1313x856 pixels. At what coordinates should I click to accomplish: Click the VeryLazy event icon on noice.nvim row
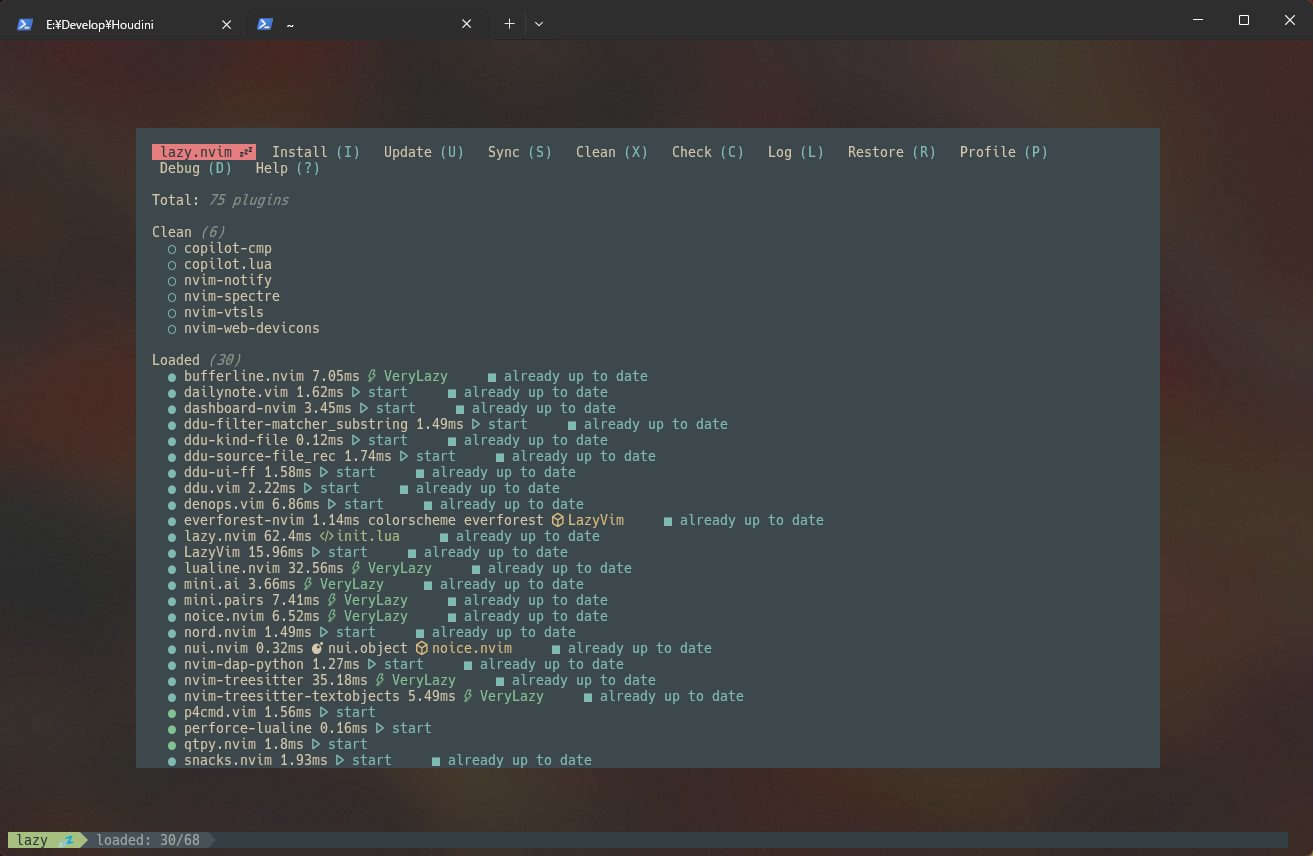(332, 616)
